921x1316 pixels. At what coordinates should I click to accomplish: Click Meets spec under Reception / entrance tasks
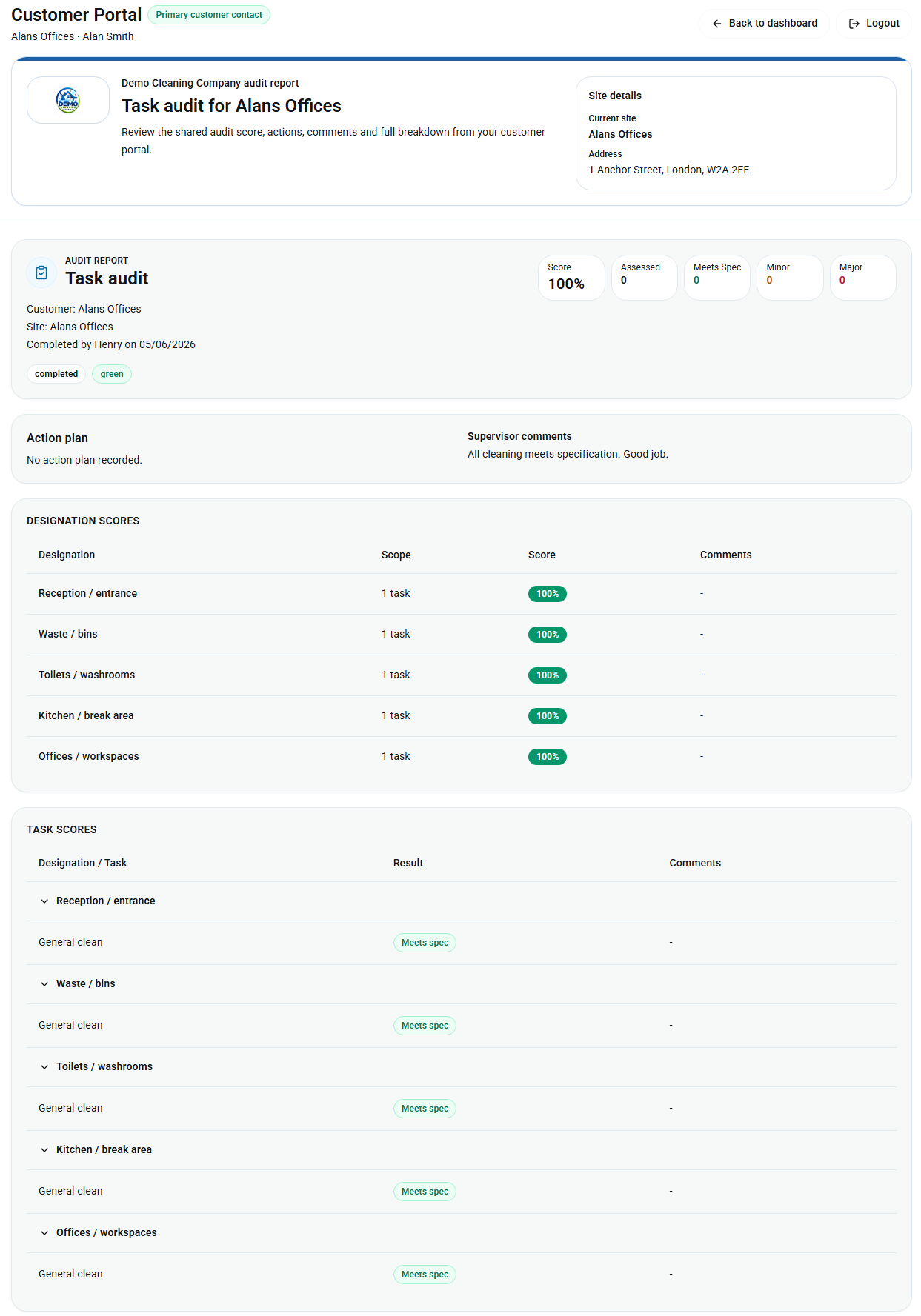tap(425, 943)
